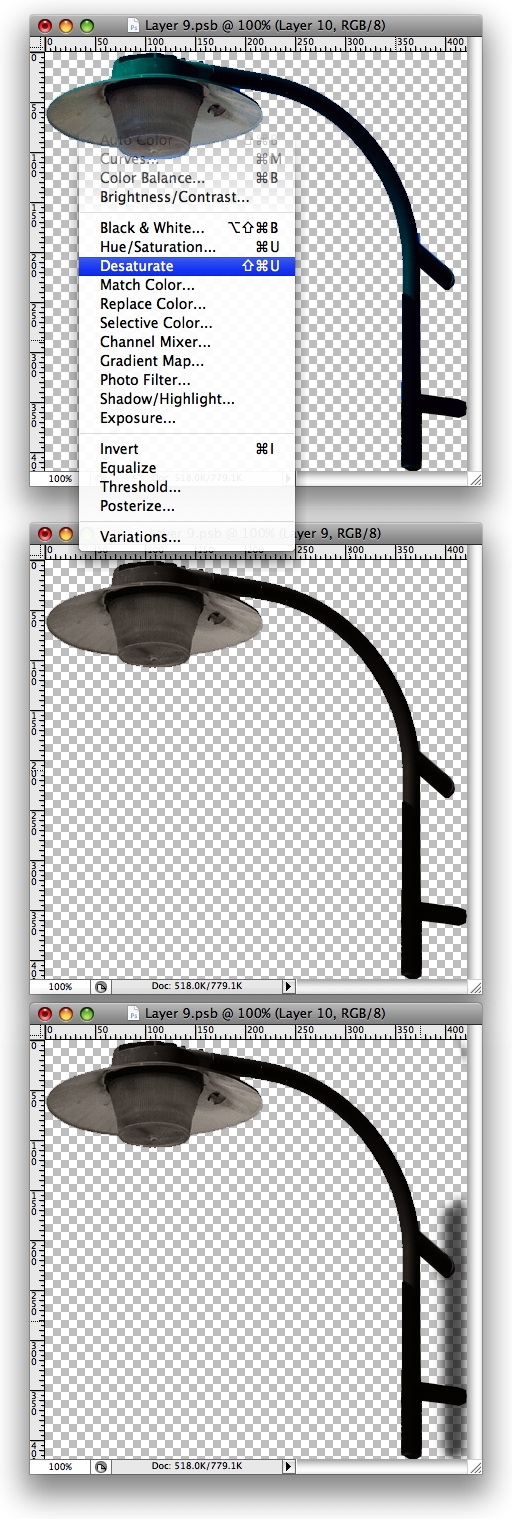Open status bar popup arrow in shadowed-lamp window
Viewport: 512px width, 1519px height.
point(289,1466)
